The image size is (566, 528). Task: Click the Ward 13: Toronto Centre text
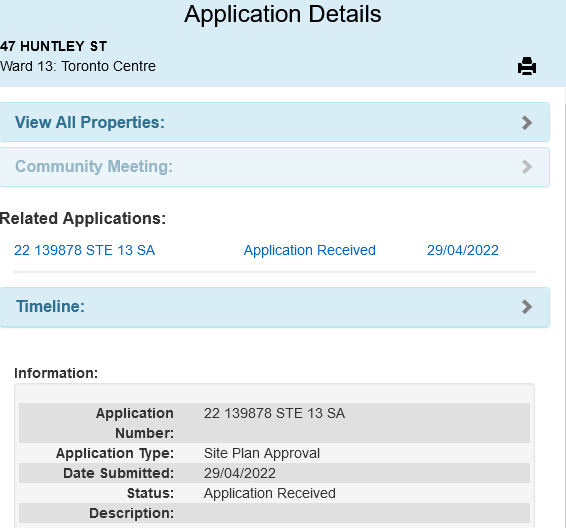click(x=78, y=66)
